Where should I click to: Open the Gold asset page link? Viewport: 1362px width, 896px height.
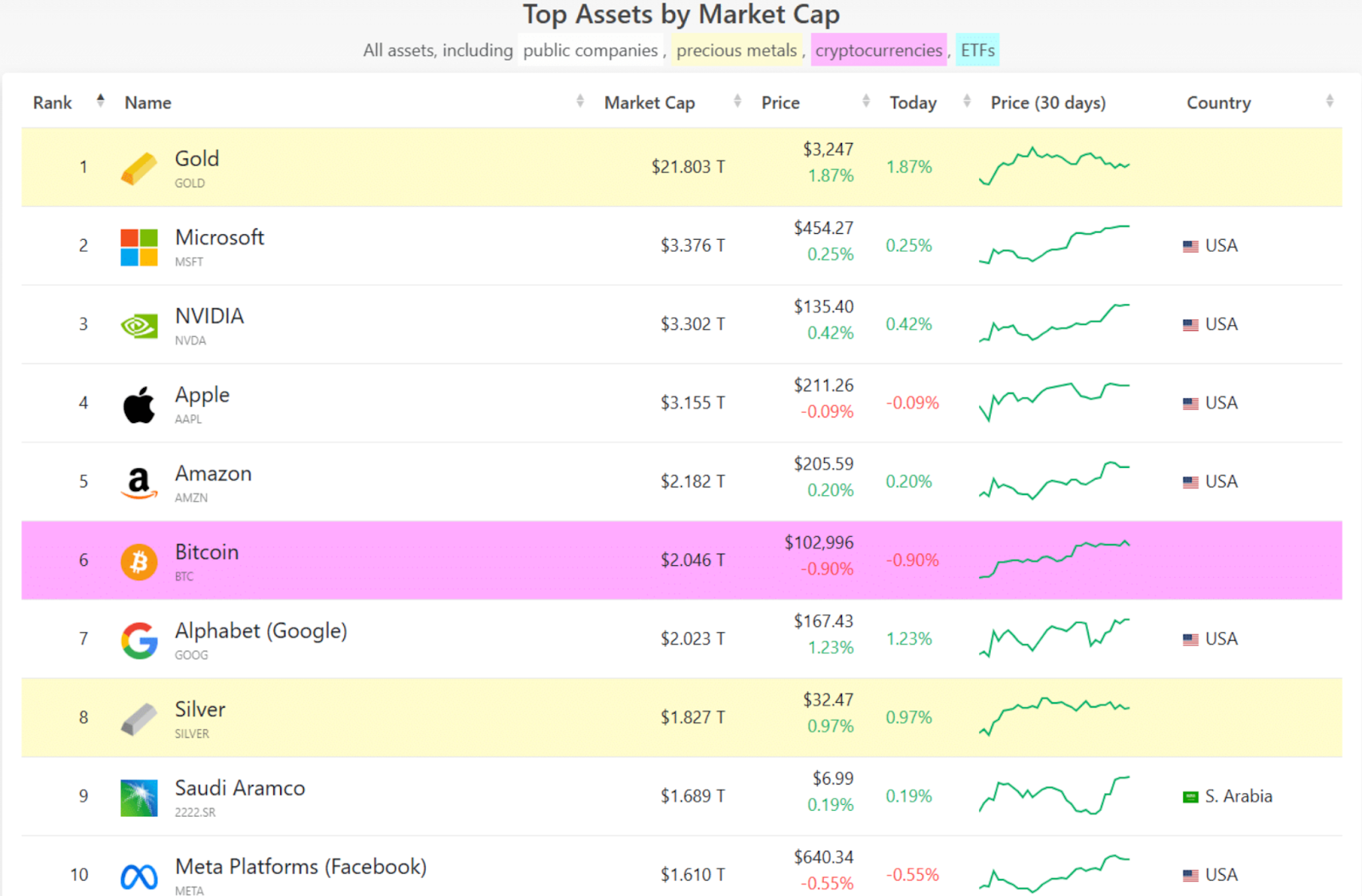[197, 159]
